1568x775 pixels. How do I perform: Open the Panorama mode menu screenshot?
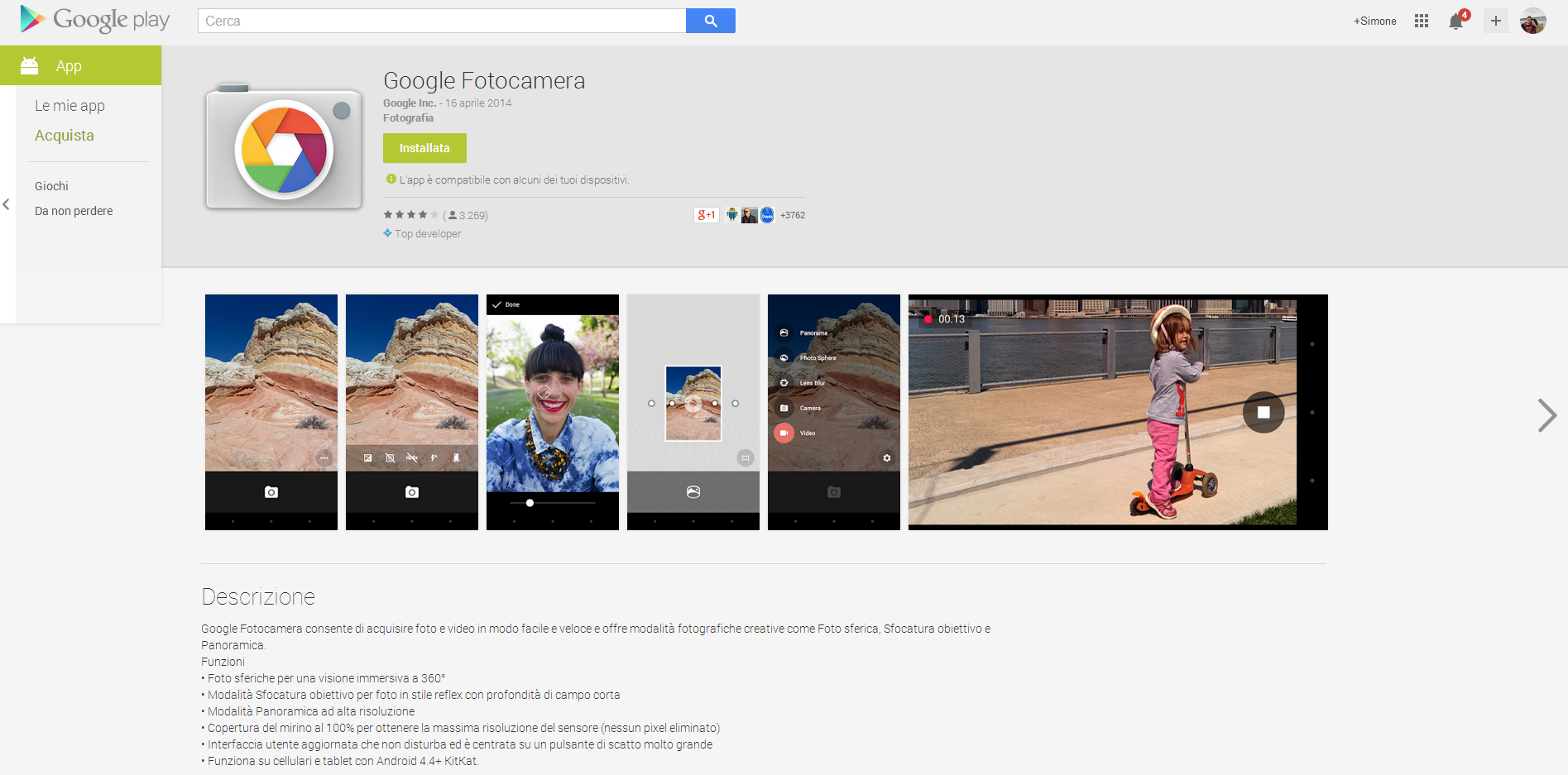[834, 412]
